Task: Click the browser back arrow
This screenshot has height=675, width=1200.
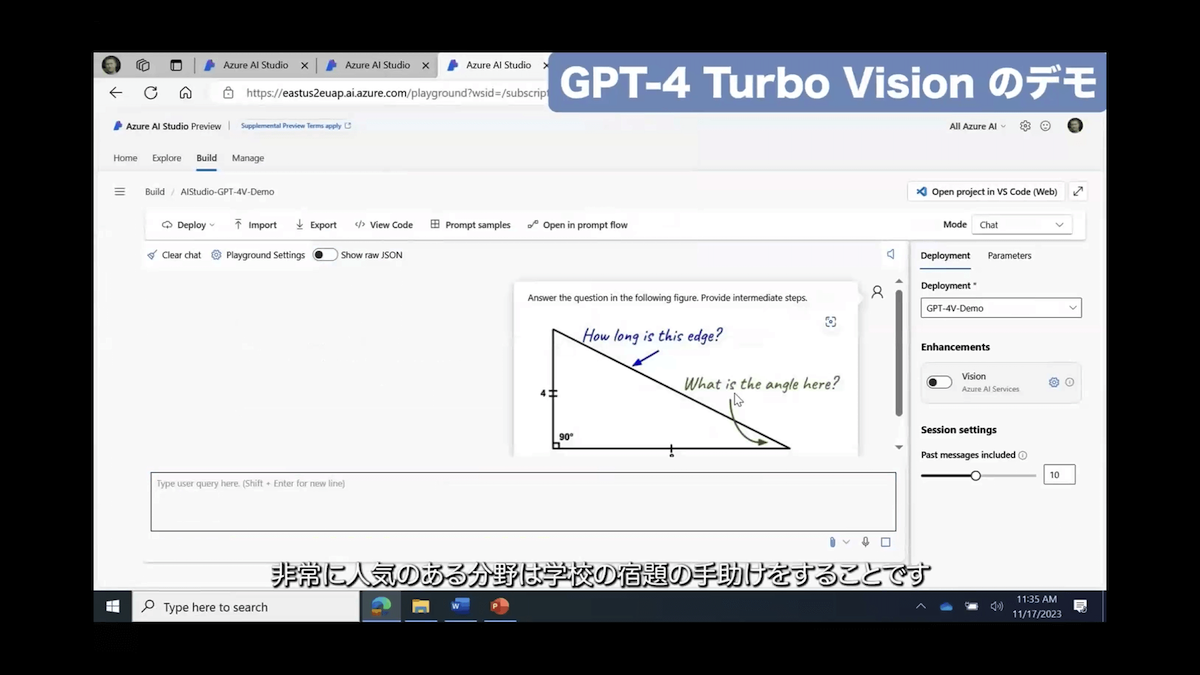Action: [116, 92]
